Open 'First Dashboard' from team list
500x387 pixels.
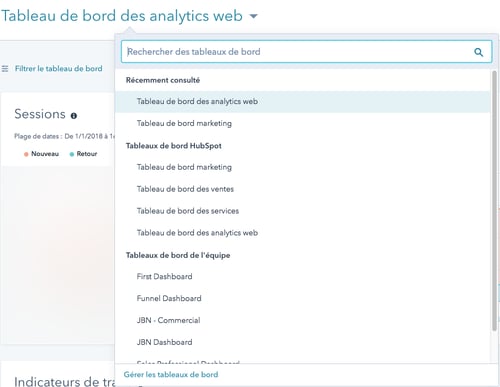tap(303, 276)
